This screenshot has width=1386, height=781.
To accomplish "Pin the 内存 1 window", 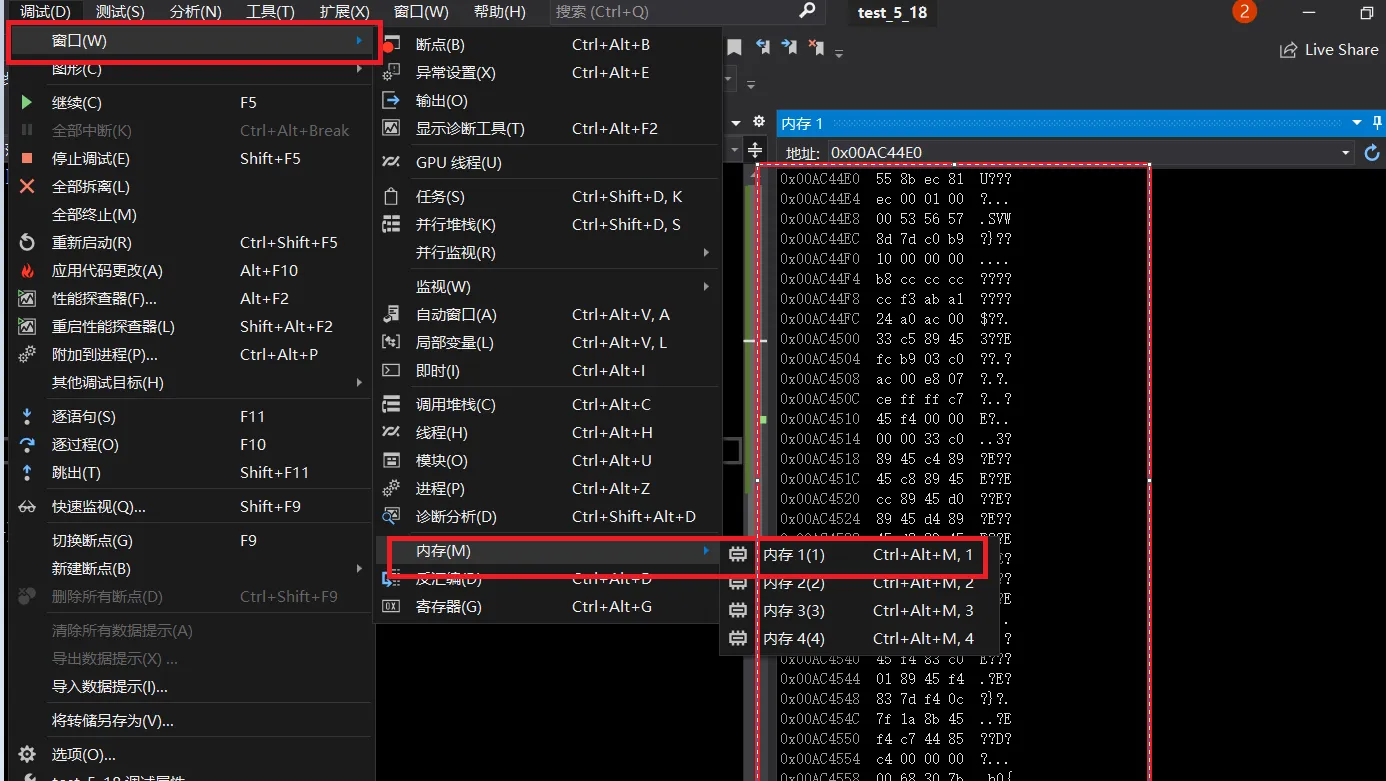I will [1375, 122].
